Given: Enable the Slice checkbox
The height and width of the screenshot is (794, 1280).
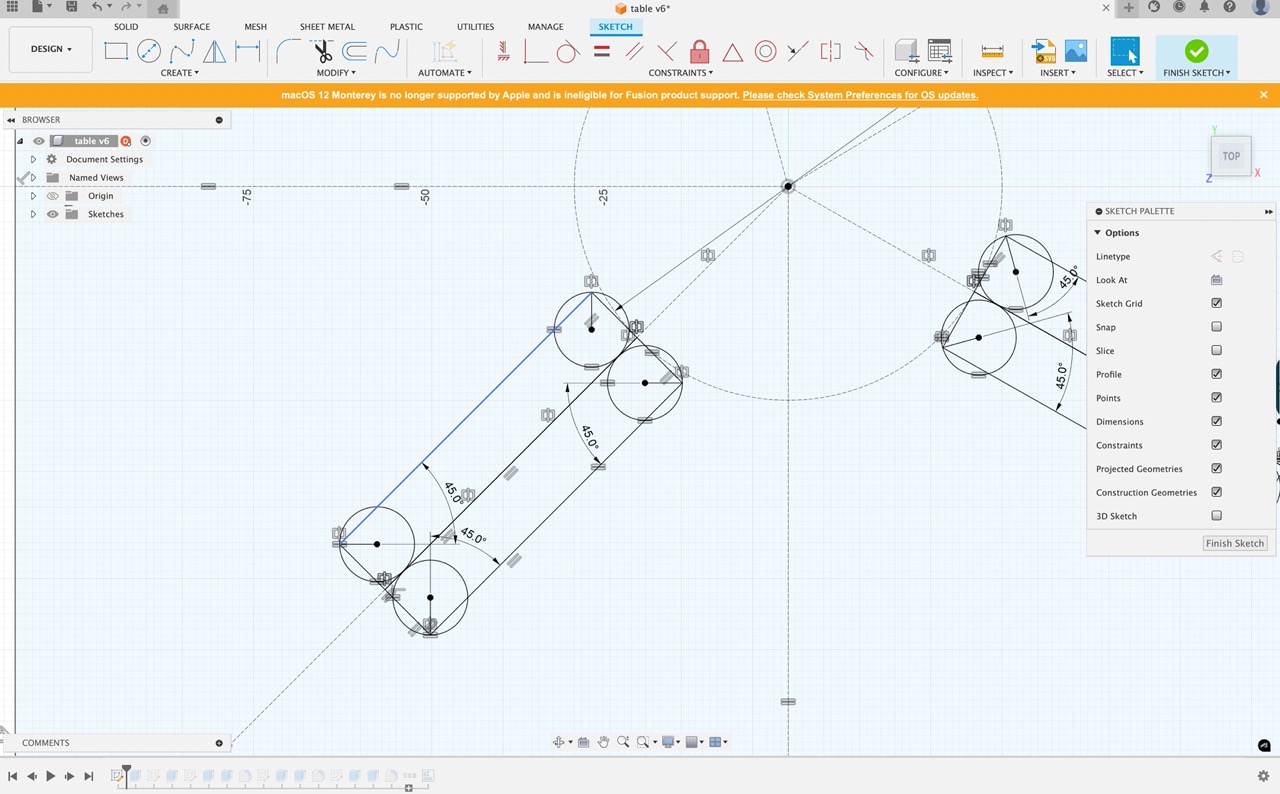Looking at the screenshot, I should tap(1216, 350).
